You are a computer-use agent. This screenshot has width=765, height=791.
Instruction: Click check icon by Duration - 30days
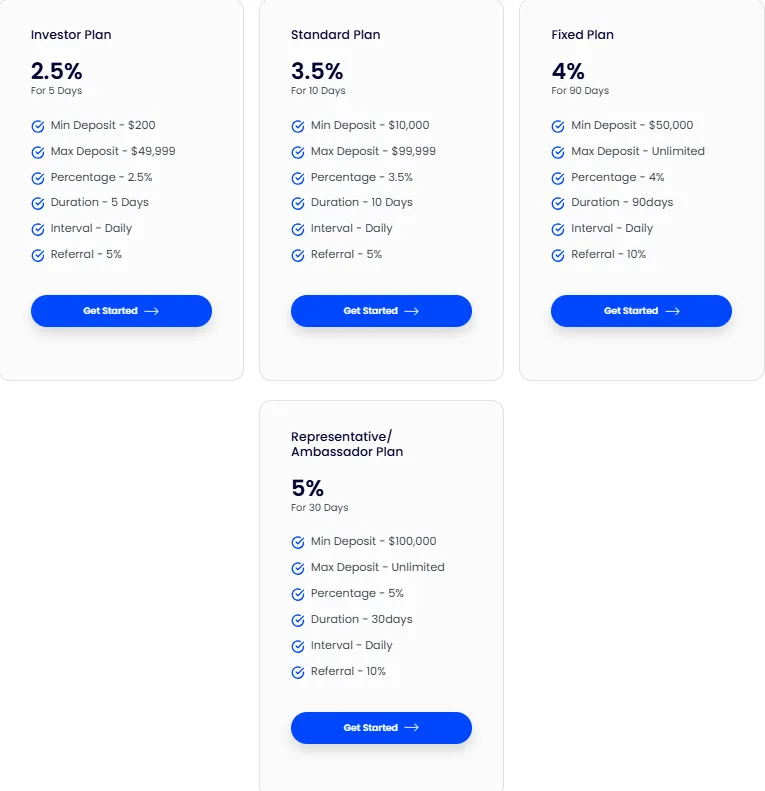(x=298, y=621)
